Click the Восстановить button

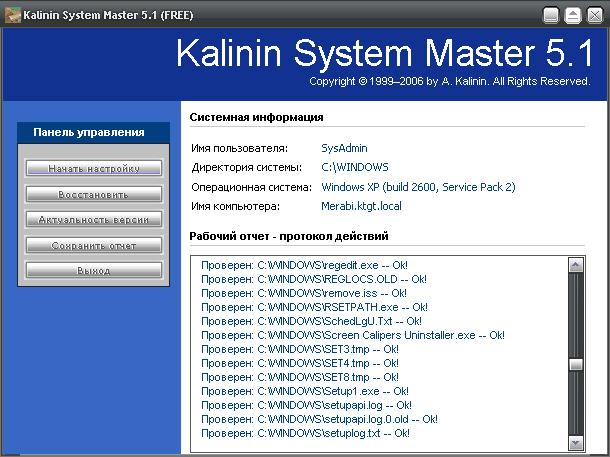[94, 194]
